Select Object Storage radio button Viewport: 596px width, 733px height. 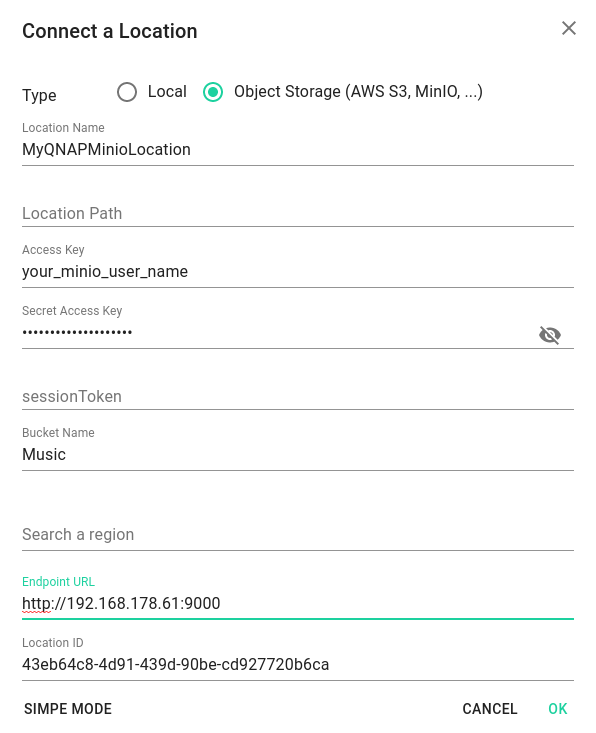pyautogui.click(x=213, y=92)
